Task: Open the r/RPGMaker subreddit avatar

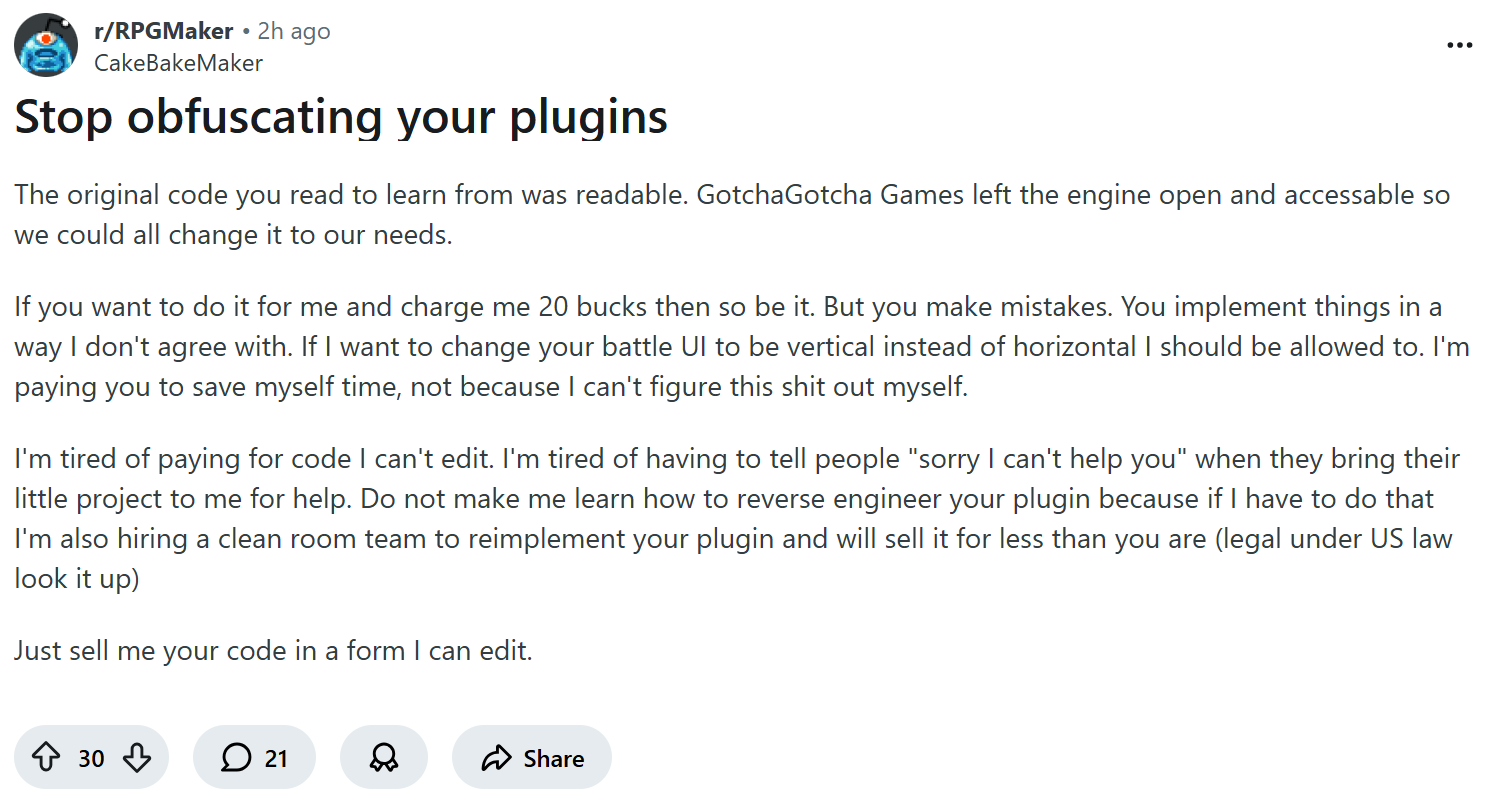Action: (46, 46)
